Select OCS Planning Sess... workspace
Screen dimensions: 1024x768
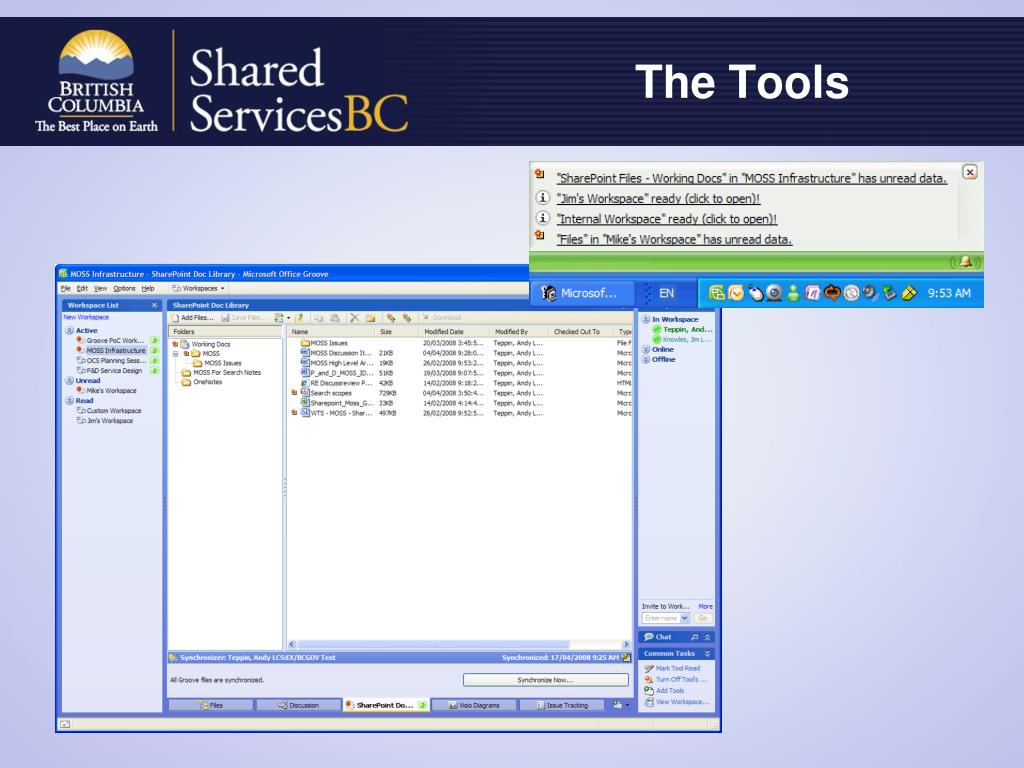pos(118,360)
